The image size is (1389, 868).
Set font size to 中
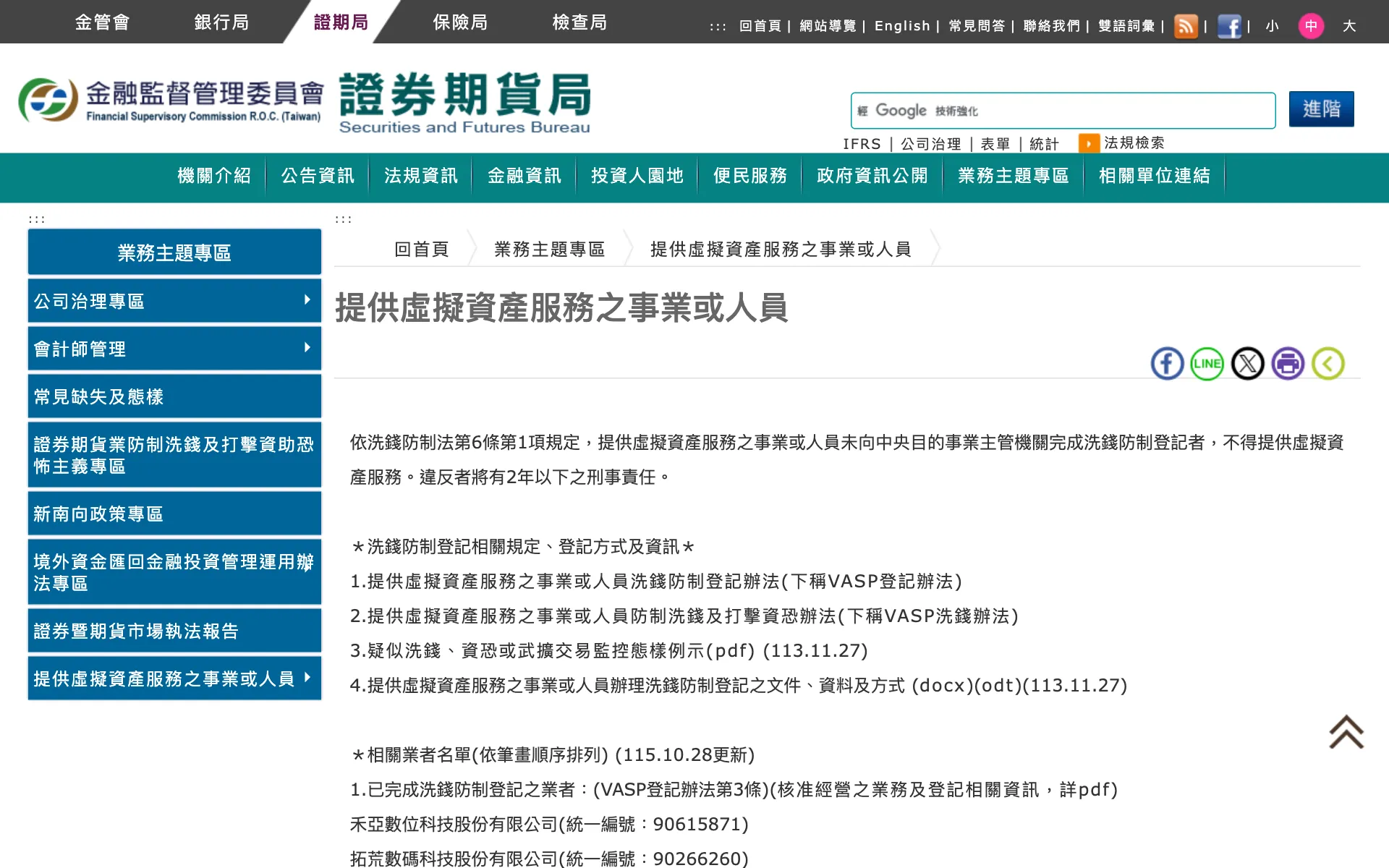(x=1311, y=26)
